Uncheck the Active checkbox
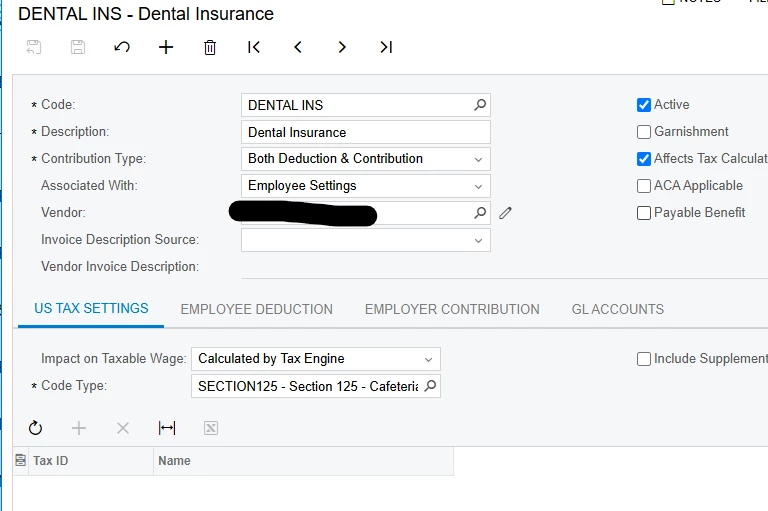The width and height of the screenshot is (768, 511). point(644,105)
